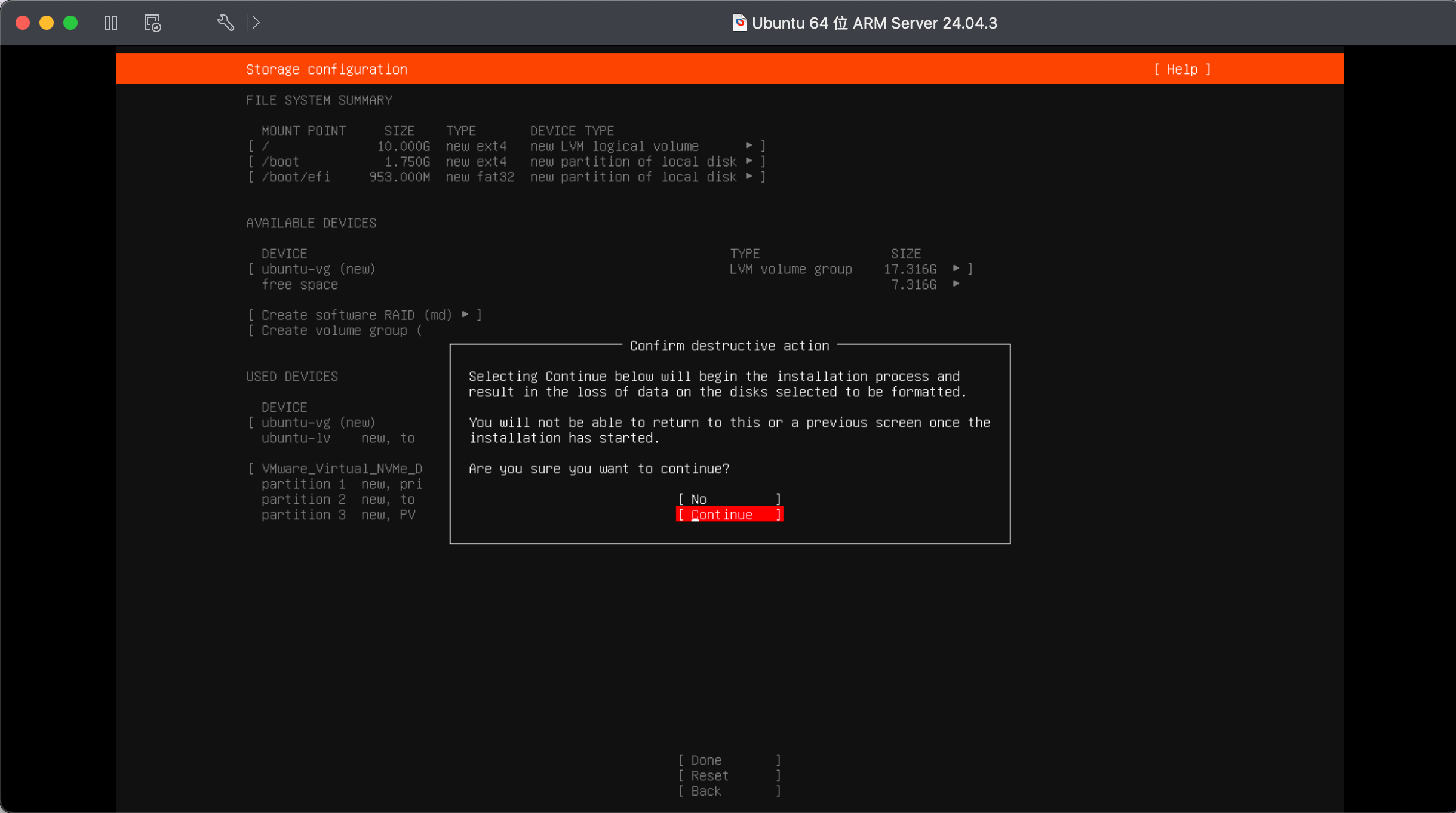
Task: Click the yellow minimize window button
Action: point(47,23)
